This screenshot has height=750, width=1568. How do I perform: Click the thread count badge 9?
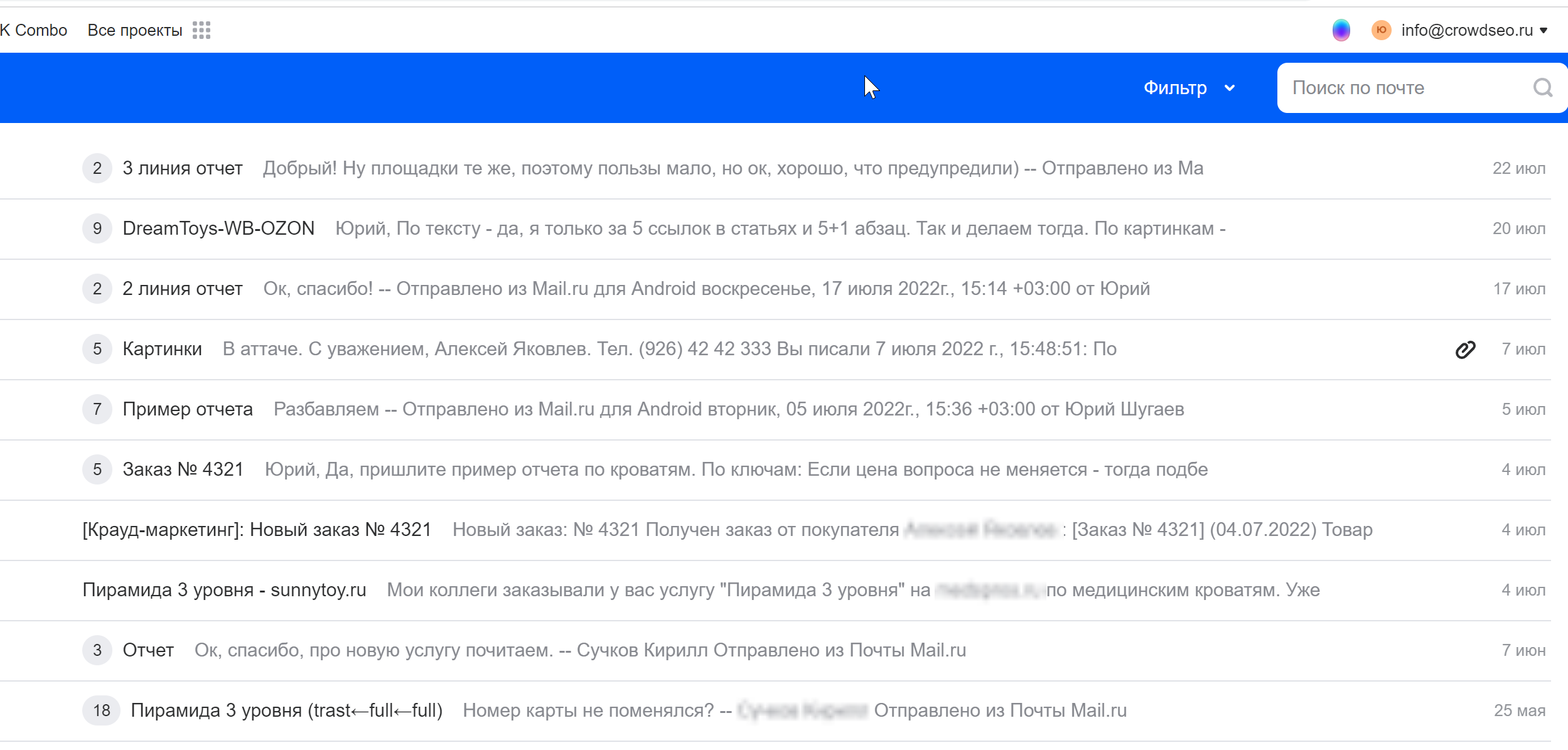pos(97,228)
